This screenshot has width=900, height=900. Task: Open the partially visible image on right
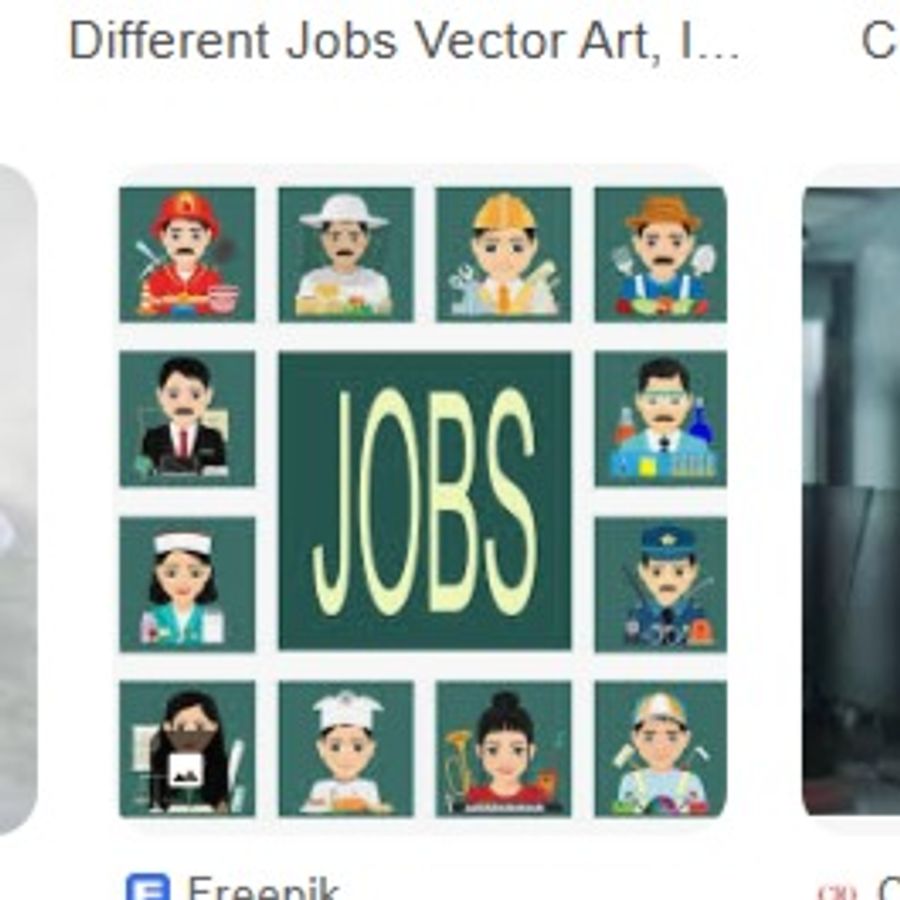[851, 501]
